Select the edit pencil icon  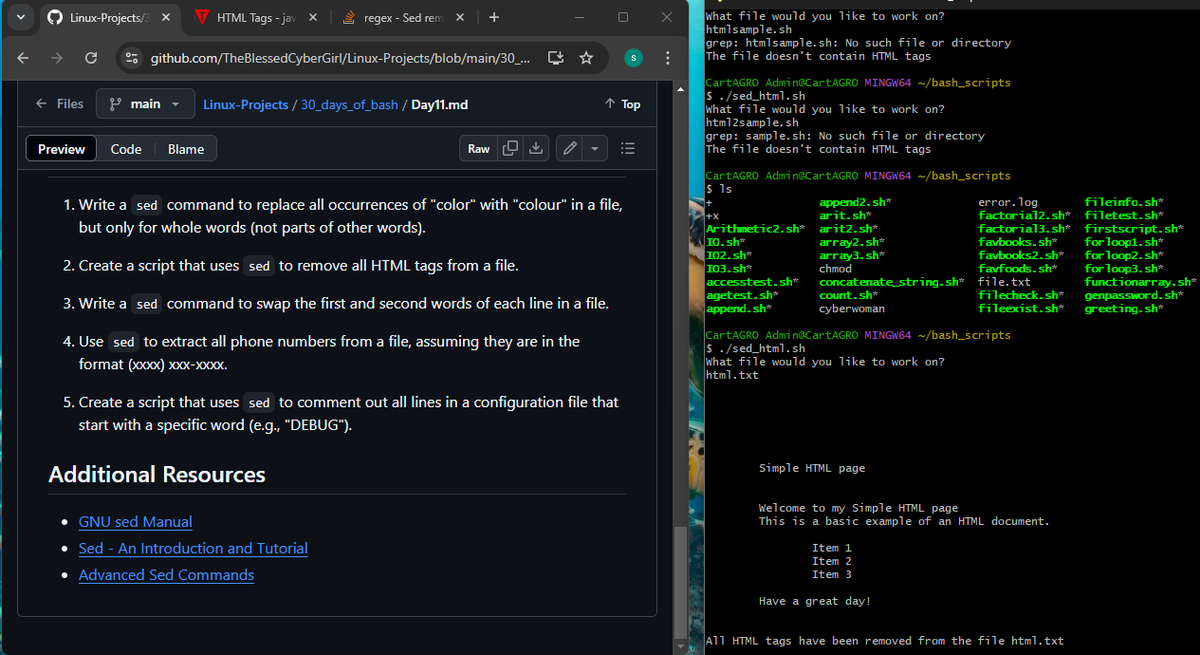(567, 147)
